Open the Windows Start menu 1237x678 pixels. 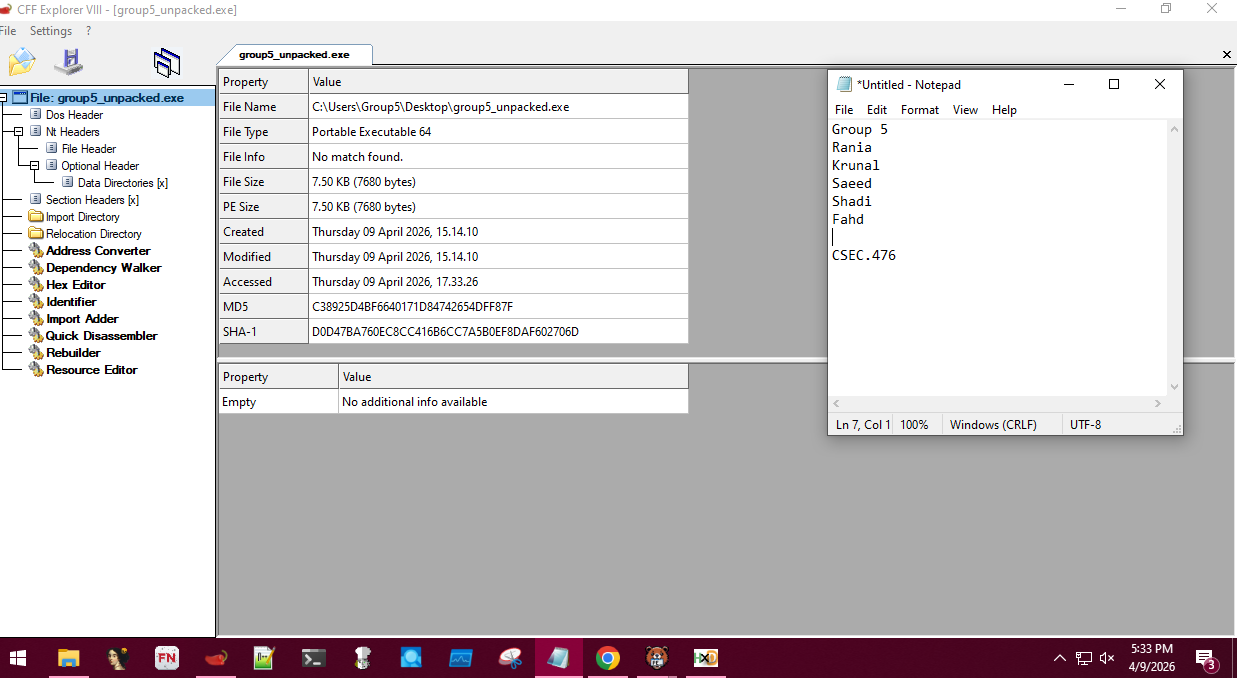(x=19, y=658)
